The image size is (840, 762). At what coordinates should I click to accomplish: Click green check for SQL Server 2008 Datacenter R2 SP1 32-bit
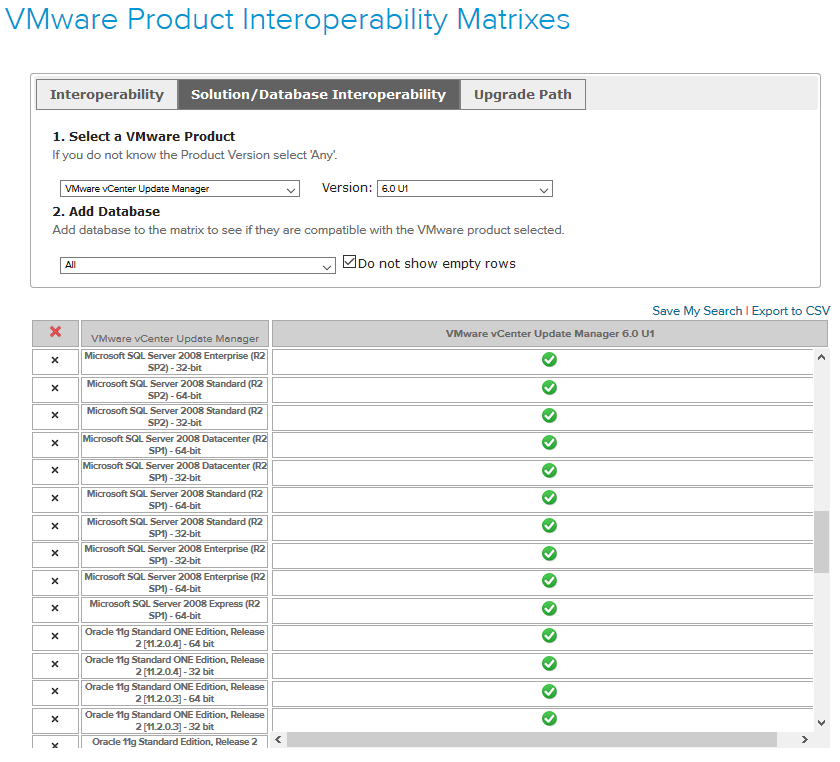pos(549,470)
